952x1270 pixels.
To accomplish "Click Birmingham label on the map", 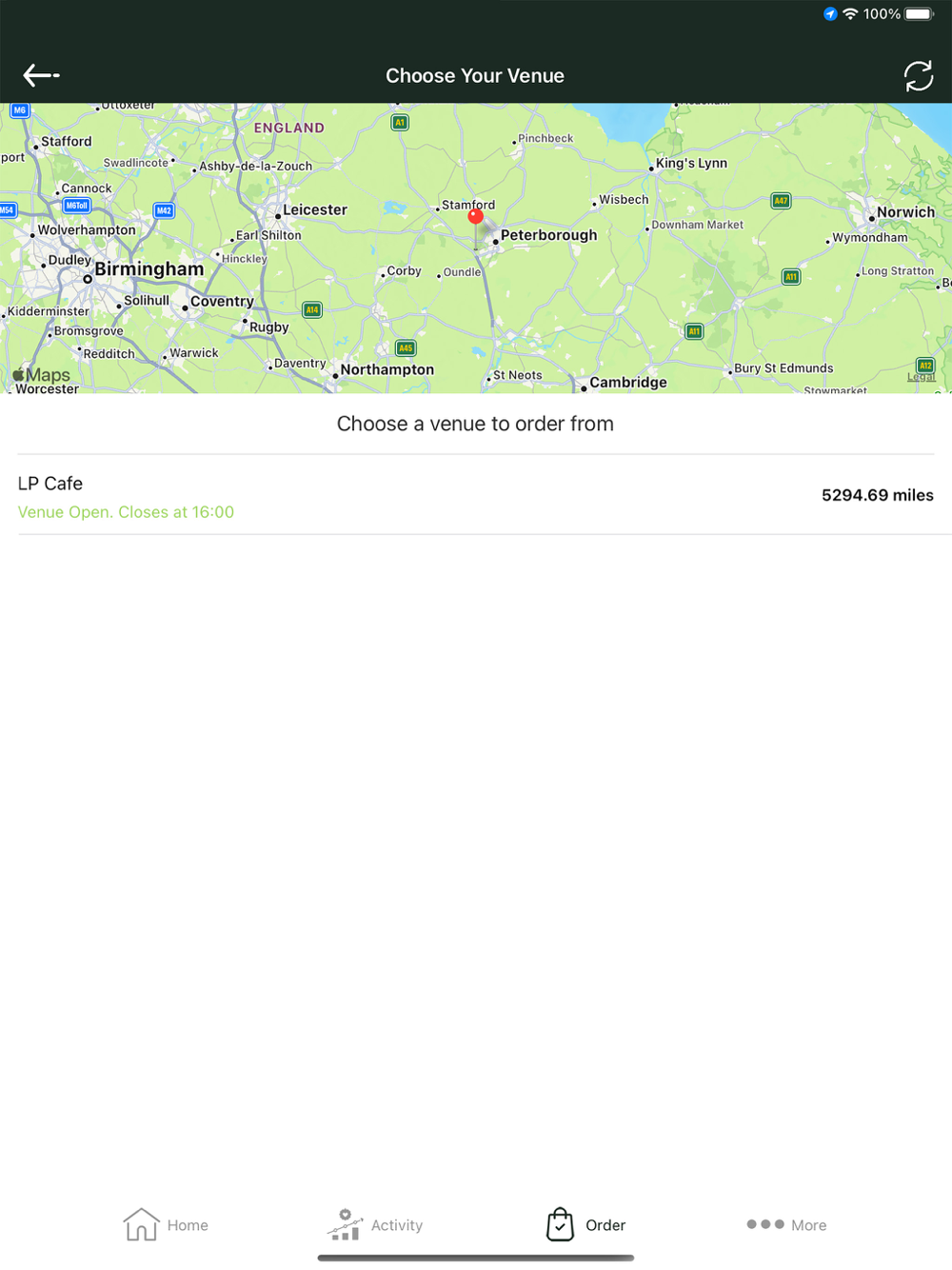I will (x=149, y=269).
